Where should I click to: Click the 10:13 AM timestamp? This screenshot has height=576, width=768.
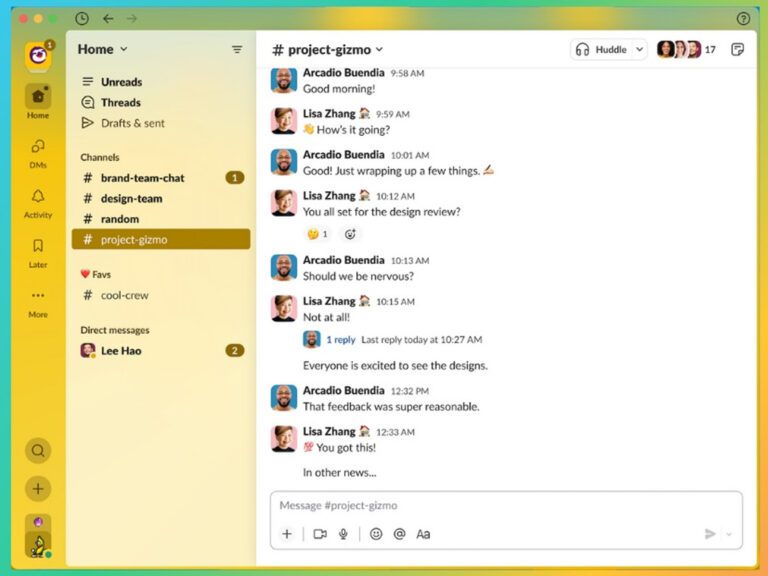(x=410, y=261)
